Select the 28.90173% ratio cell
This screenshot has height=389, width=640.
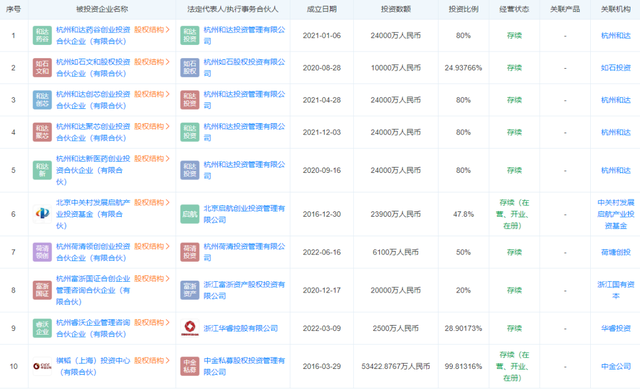463,328
